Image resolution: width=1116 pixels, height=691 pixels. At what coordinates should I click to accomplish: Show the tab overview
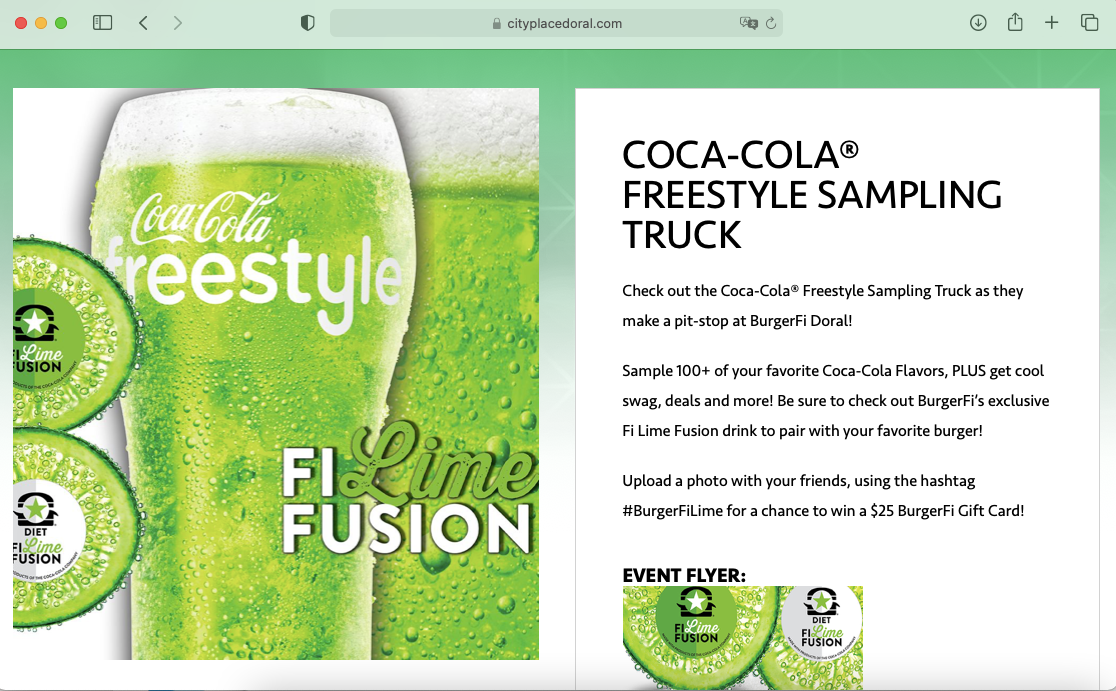tap(1089, 23)
